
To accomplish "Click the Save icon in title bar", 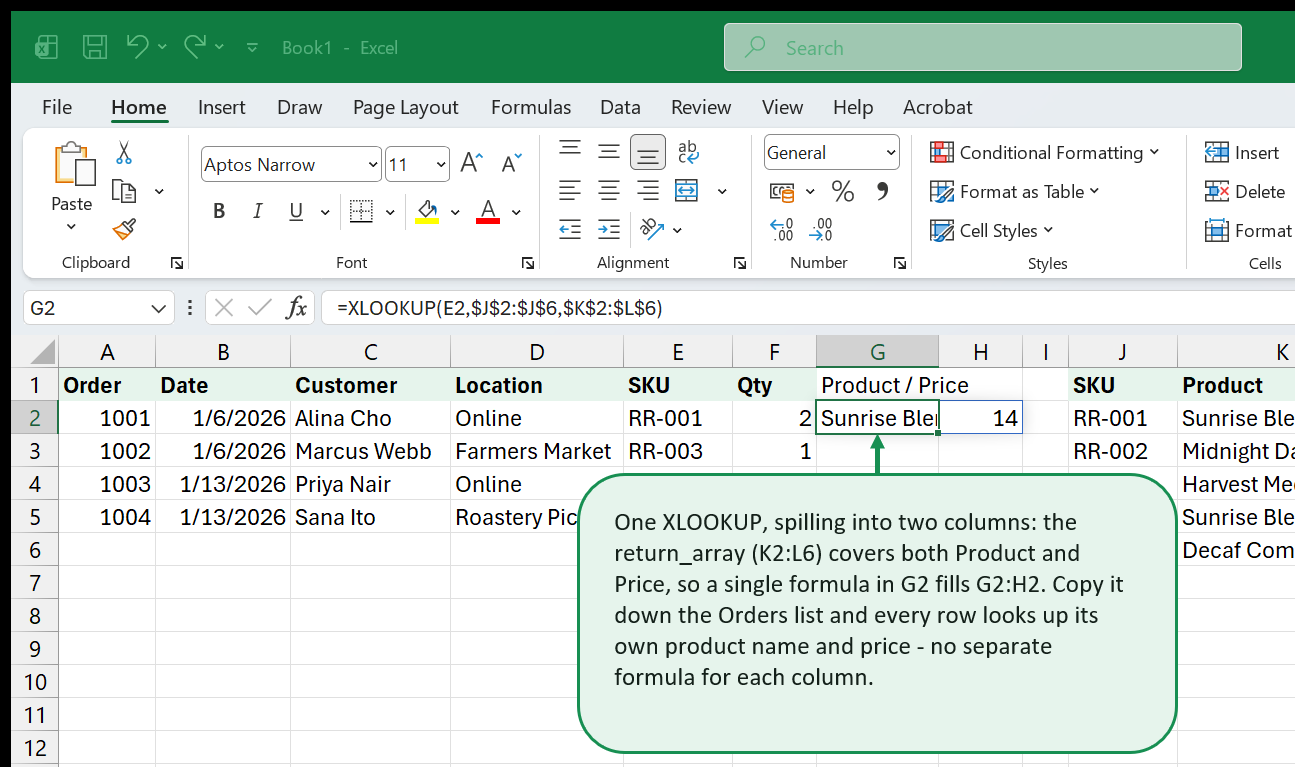I will (x=94, y=47).
